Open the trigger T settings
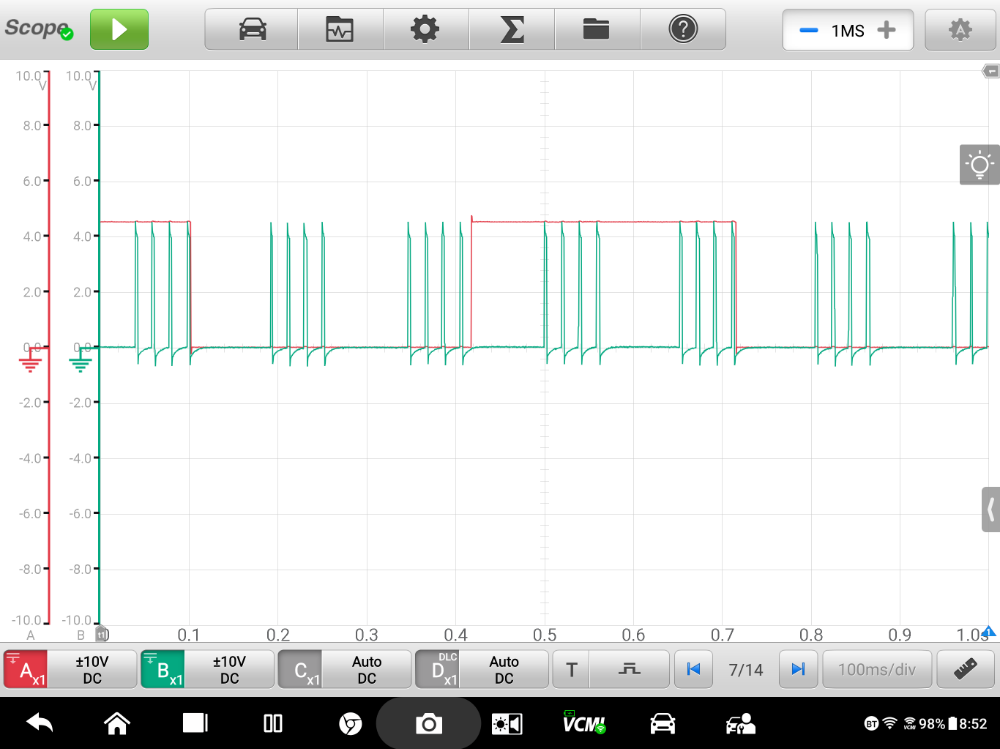The width and height of the screenshot is (1000, 749). [571, 669]
